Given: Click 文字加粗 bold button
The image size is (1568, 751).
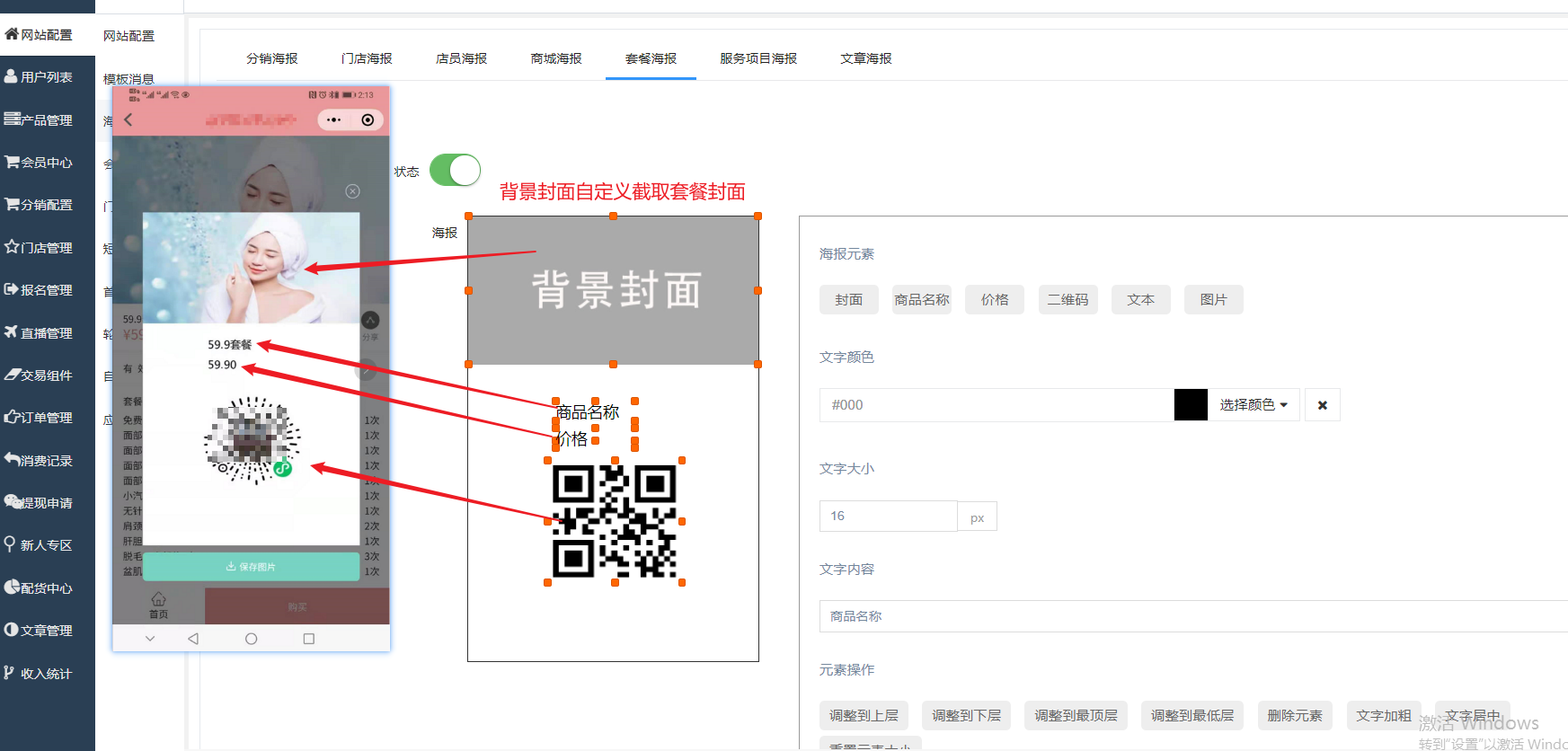Looking at the screenshot, I should (x=1384, y=716).
